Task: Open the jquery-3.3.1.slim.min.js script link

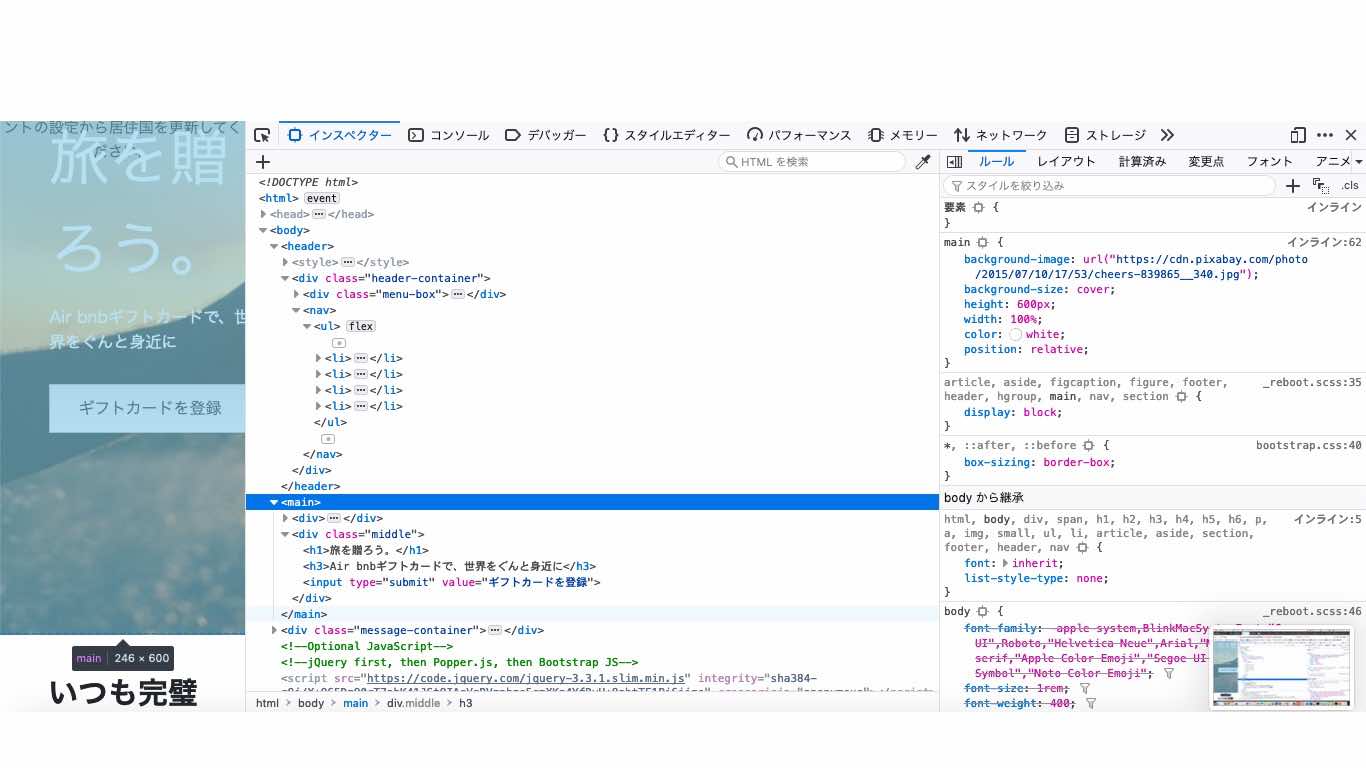Action: coord(526,678)
